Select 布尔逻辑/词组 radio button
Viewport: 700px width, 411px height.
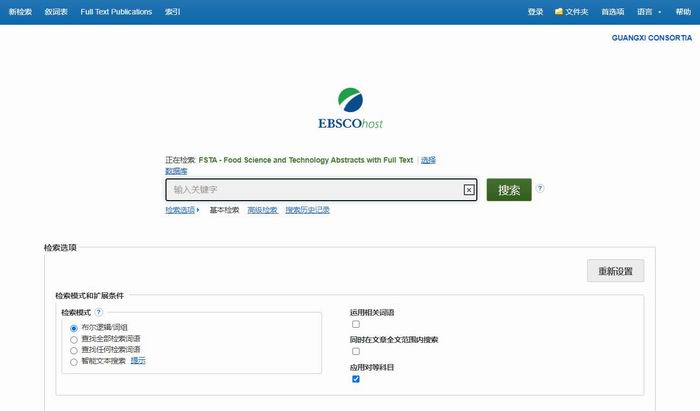74,328
